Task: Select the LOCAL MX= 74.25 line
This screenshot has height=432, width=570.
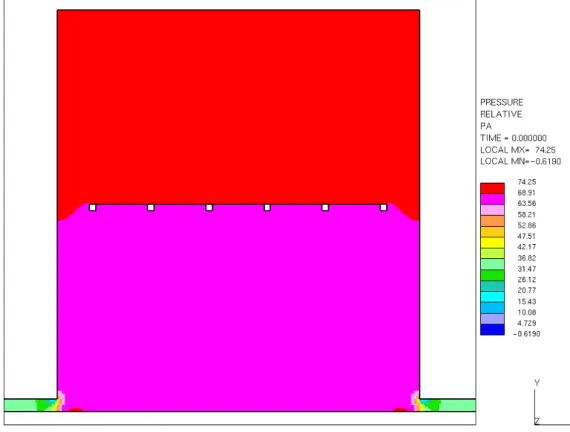Action: point(518,150)
